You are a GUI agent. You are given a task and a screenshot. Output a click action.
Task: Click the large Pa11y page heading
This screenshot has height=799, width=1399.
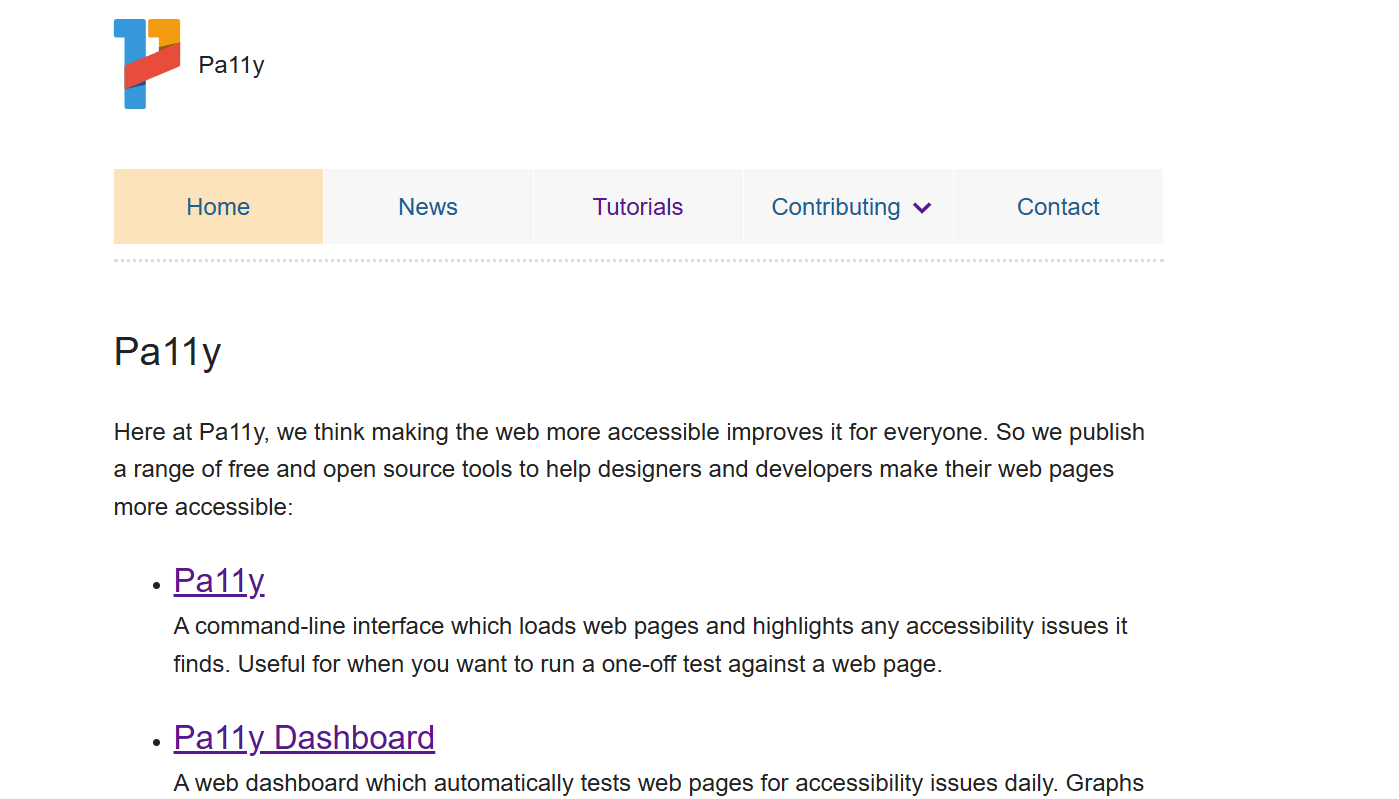pyautogui.click(x=168, y=352)
